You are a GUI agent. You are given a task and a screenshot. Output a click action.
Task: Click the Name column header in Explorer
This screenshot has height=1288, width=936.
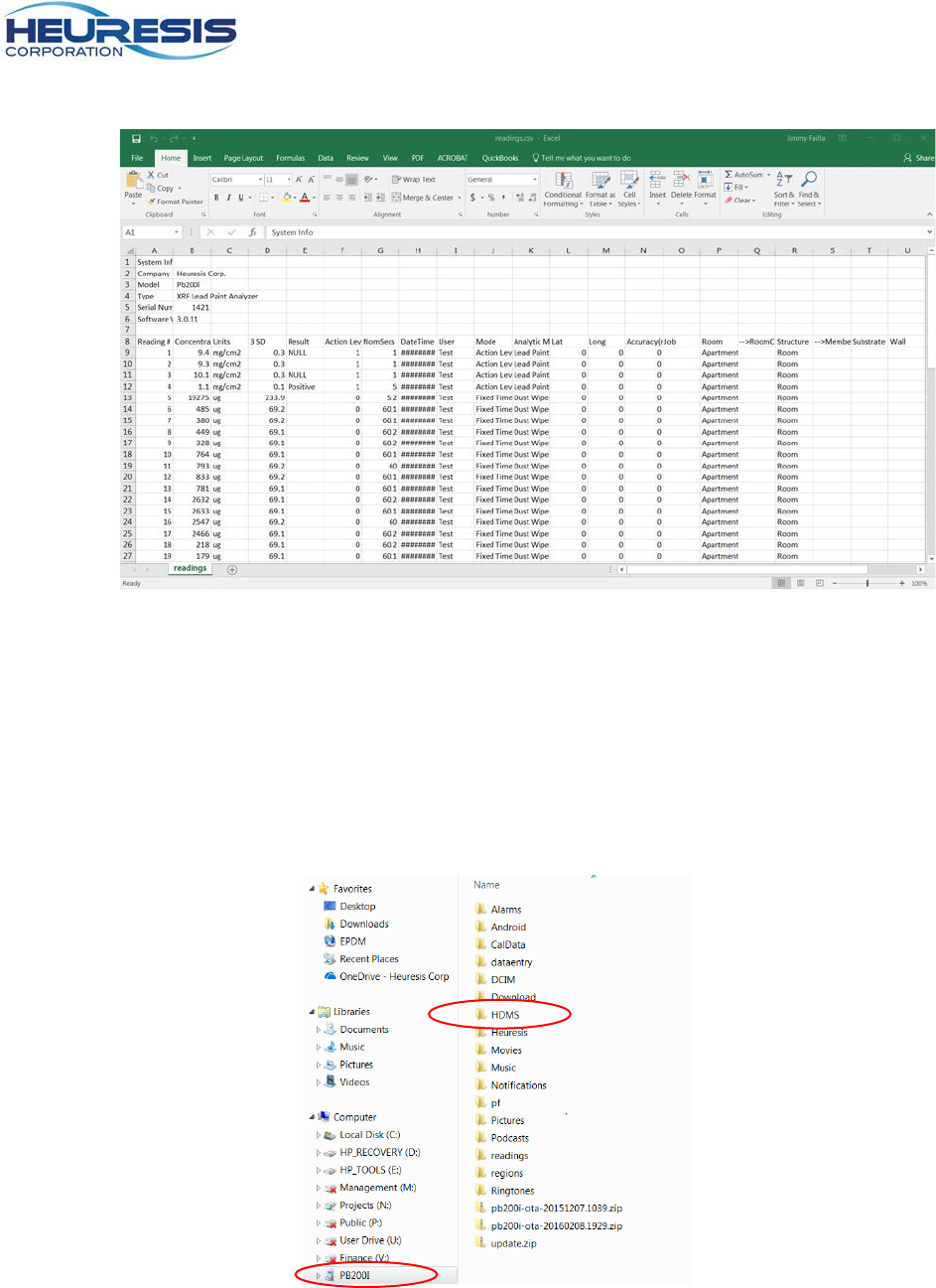pyautogui.click(x=486, y=885)
